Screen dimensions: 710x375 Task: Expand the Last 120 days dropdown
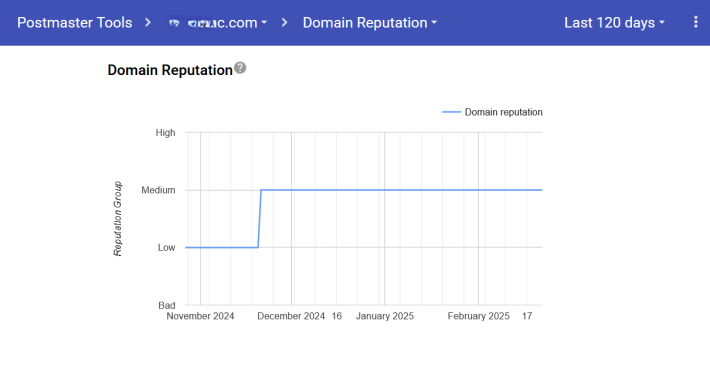click(614, 23)
